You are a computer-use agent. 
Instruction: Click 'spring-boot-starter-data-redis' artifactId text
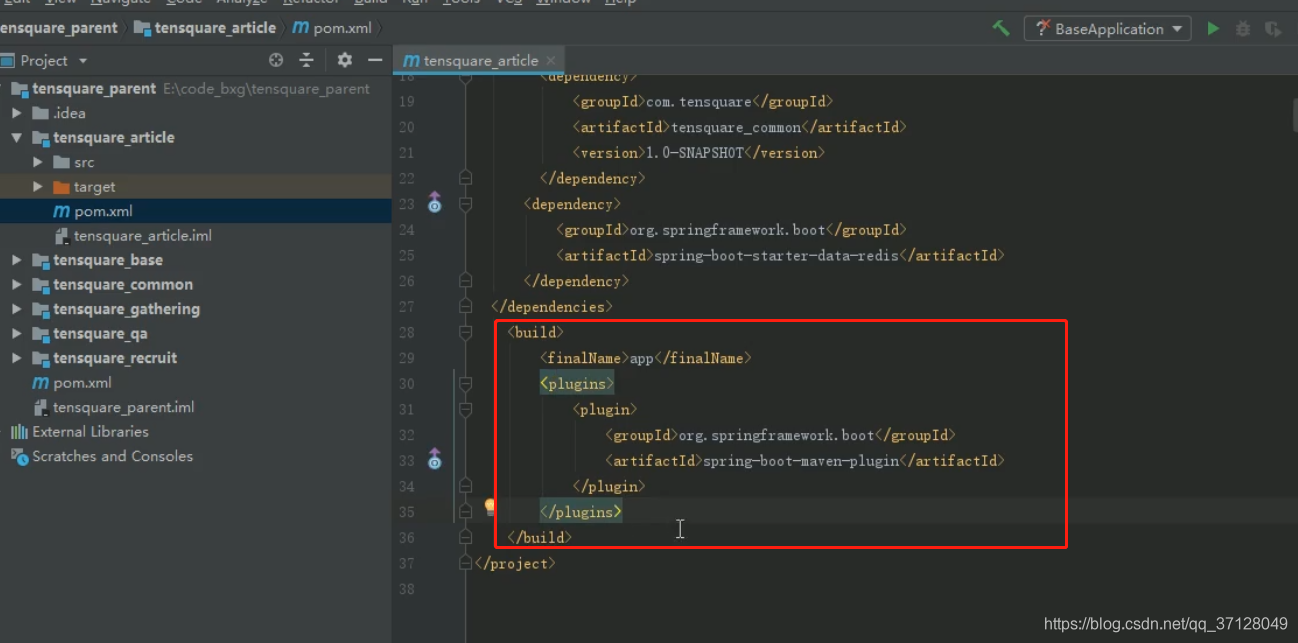(x=776, y=255)
